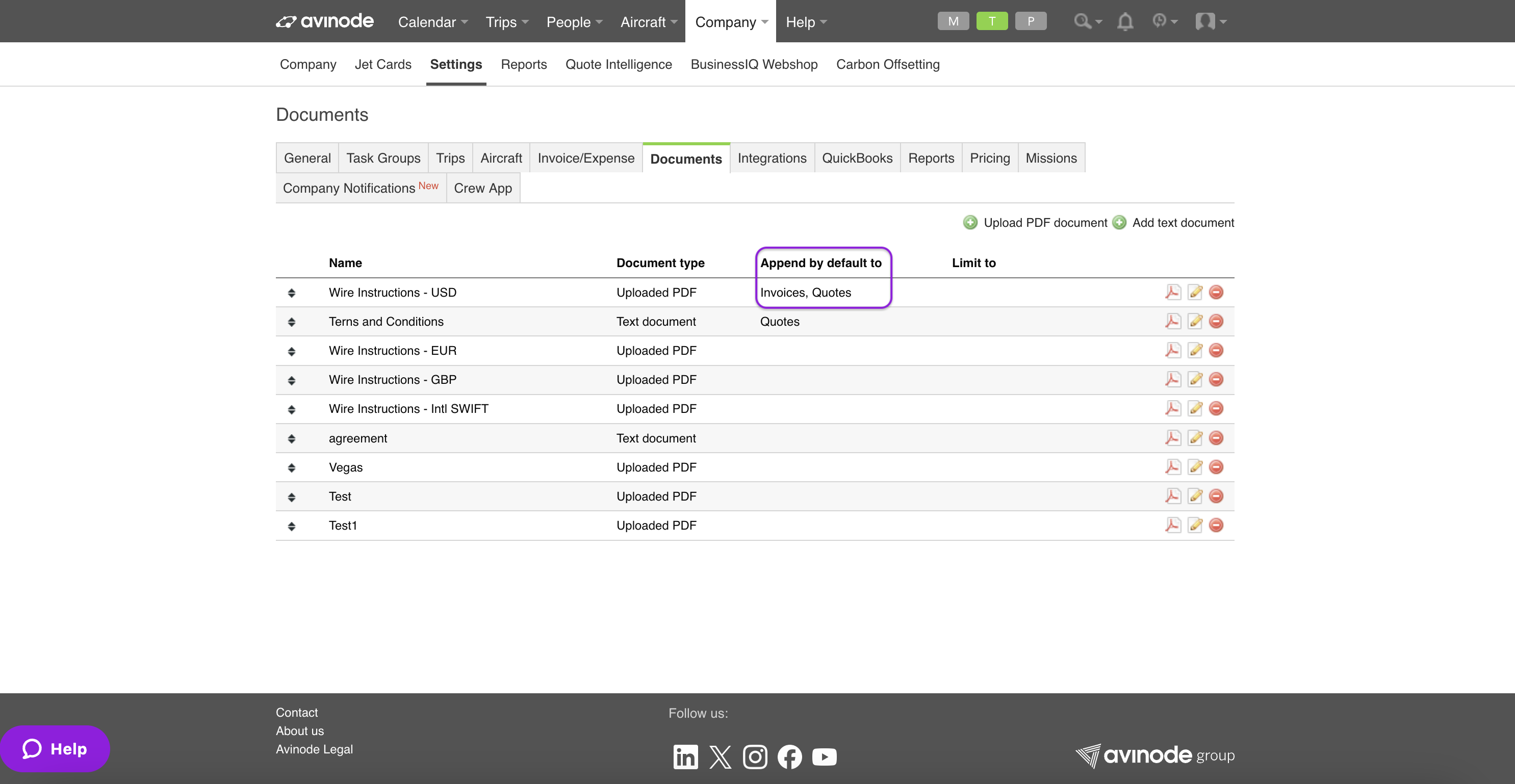Switch to the General settings tab
The image size is (1515, 784).
[x=307, y=158]
